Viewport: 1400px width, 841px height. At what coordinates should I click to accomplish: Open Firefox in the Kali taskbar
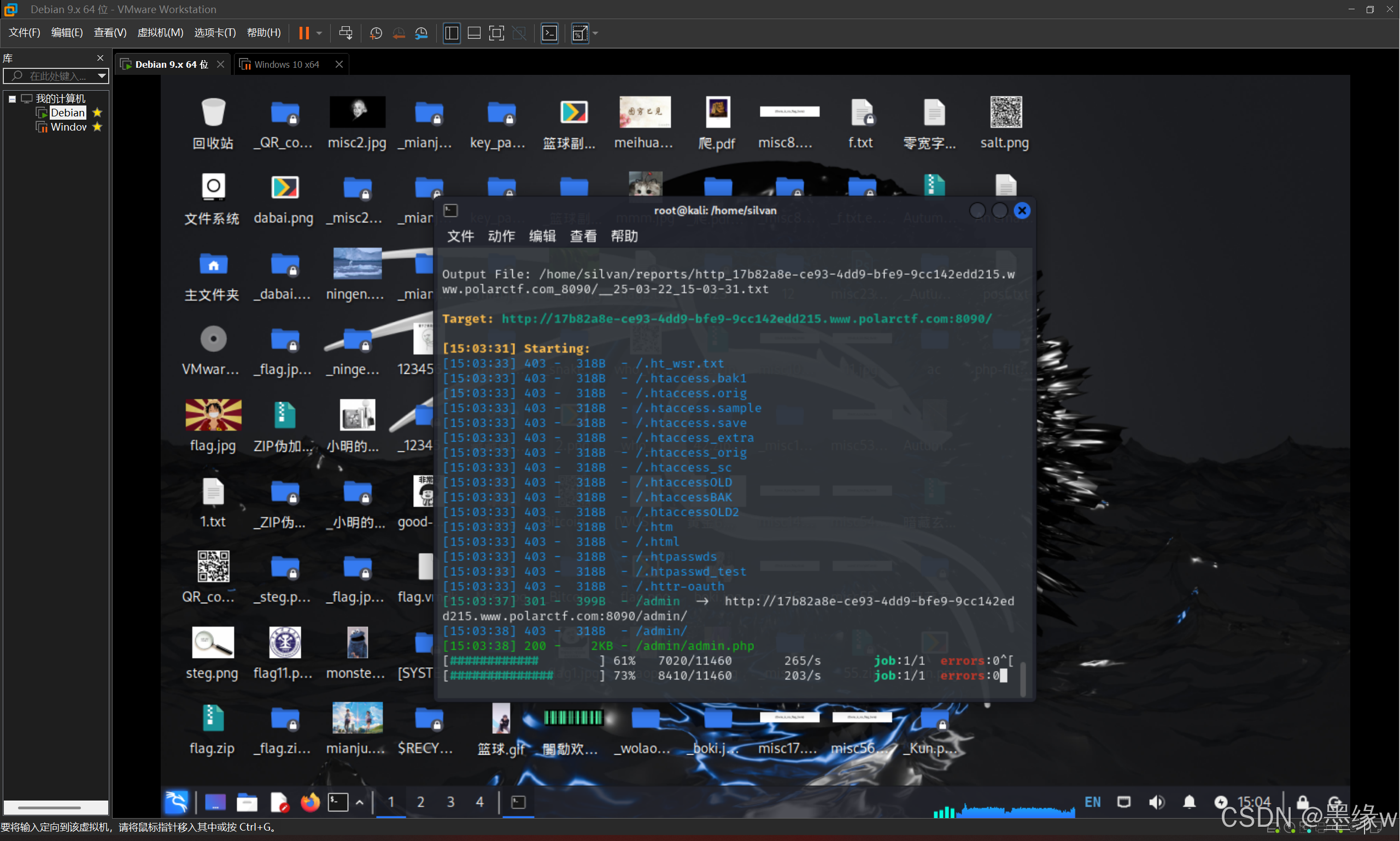309,802
